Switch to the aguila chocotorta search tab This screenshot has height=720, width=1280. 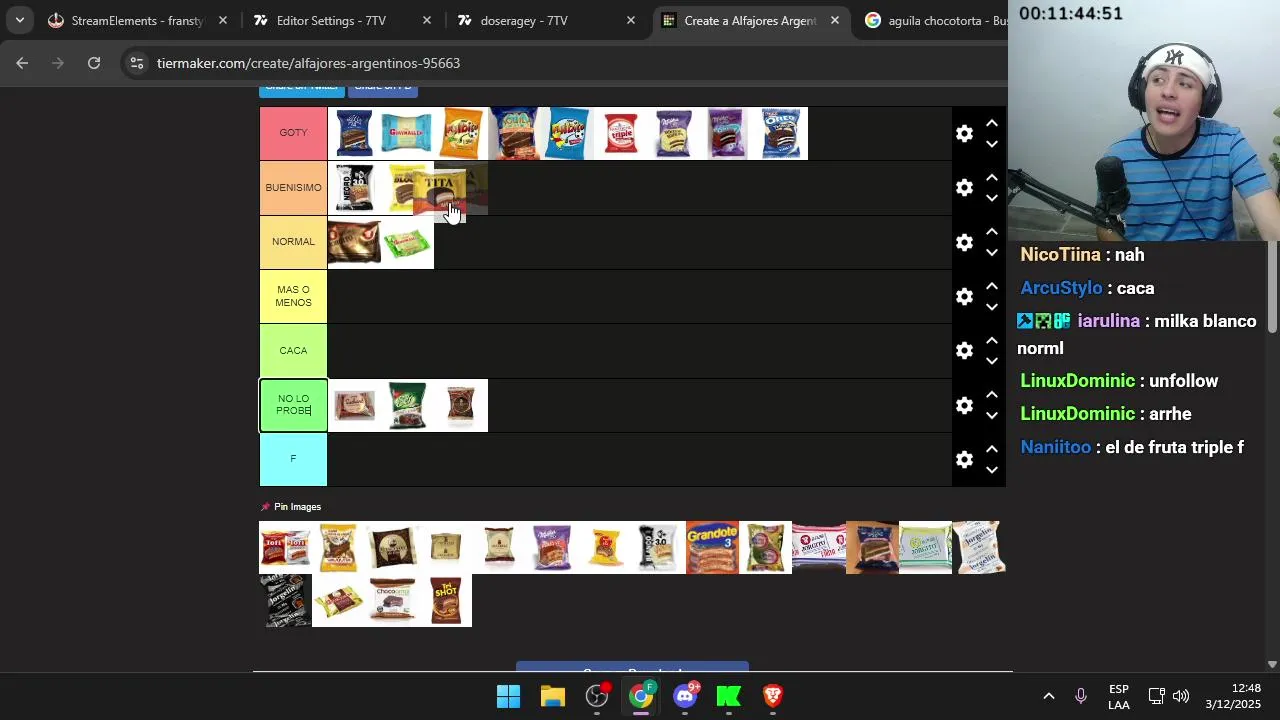coord(935,20)
